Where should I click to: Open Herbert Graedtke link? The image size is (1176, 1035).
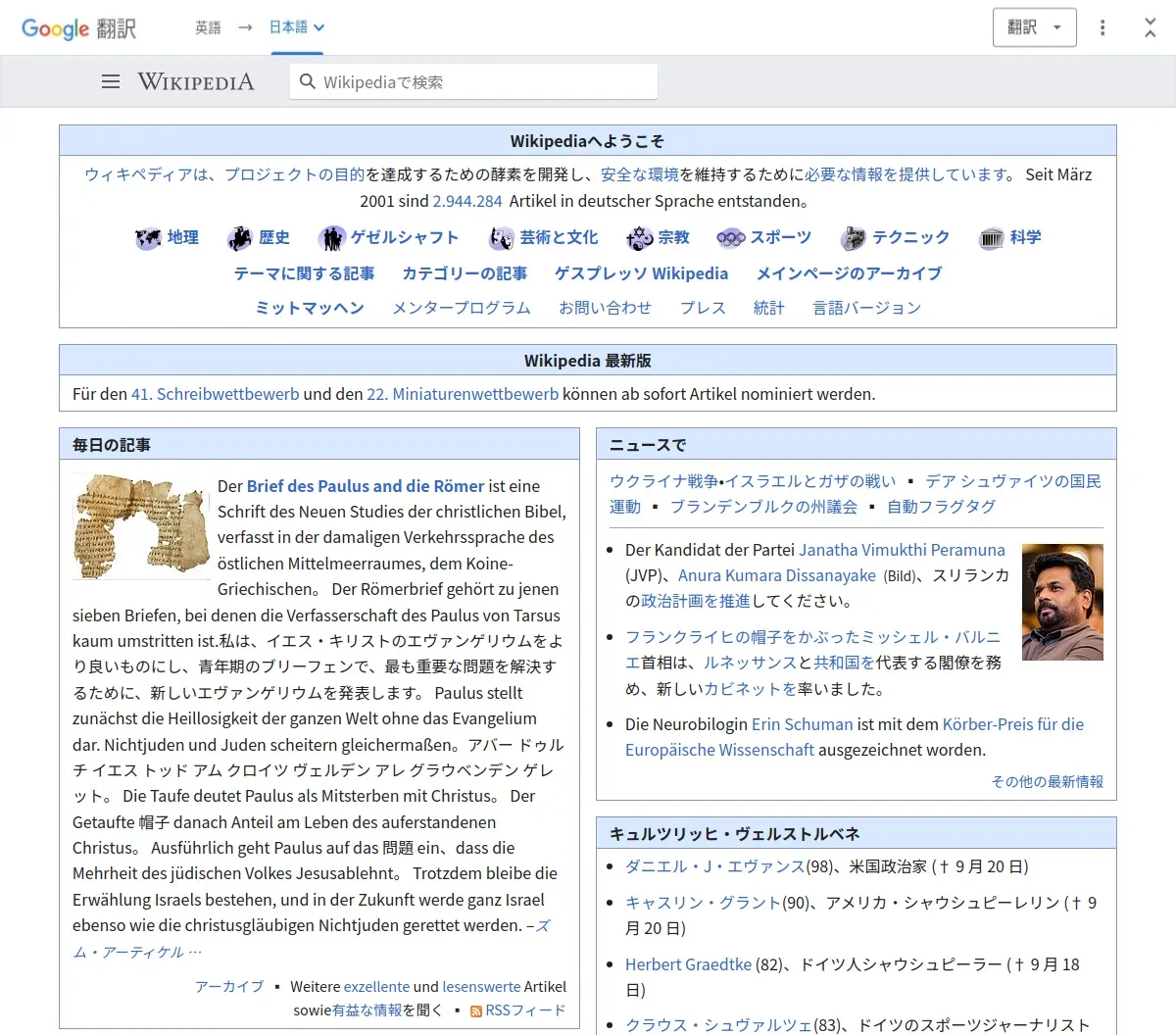[688, 964]
